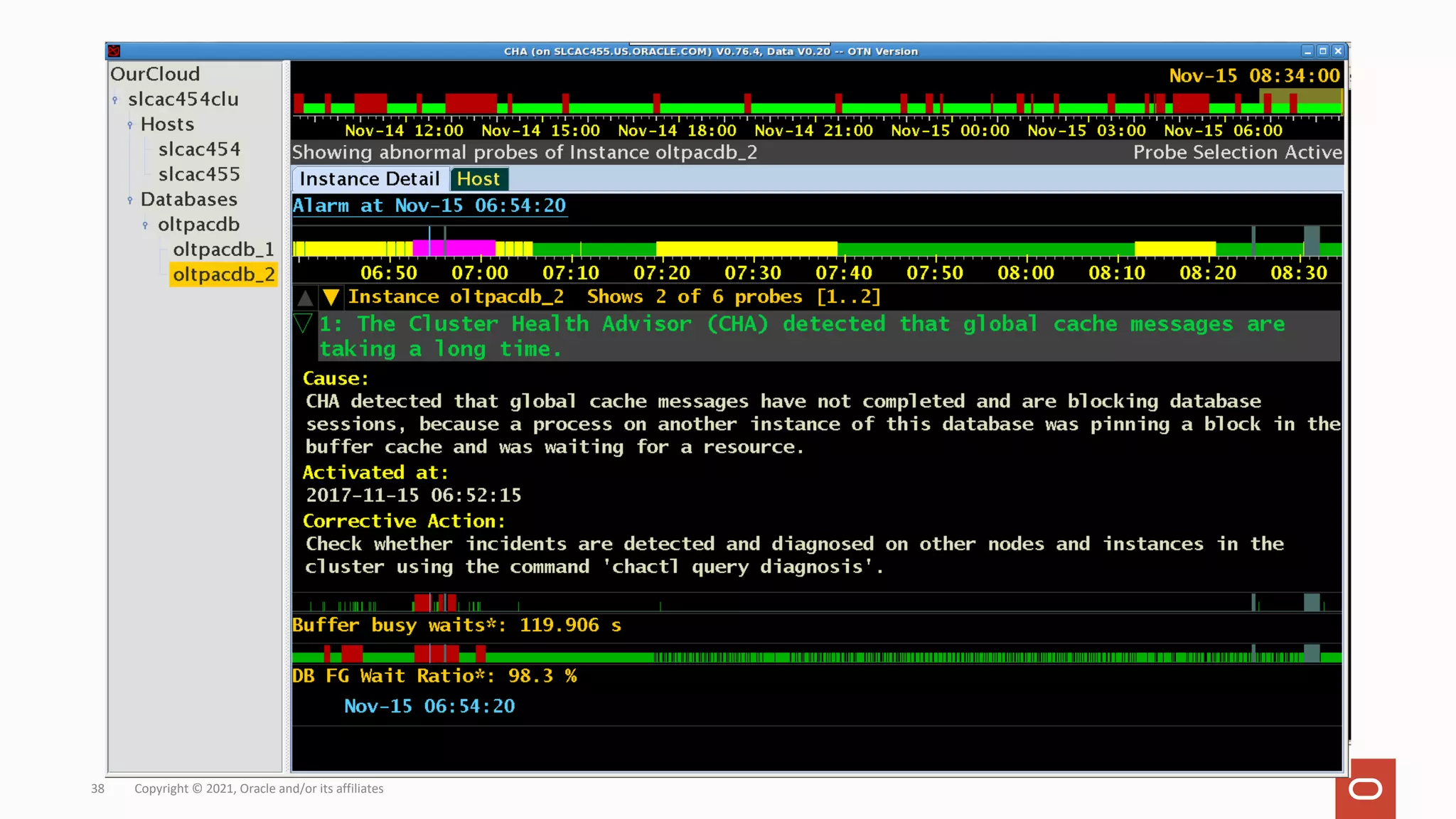
Task: Collapse the slcac454clu cluster node
Action: pyautogui.click(x=115, y=100)
